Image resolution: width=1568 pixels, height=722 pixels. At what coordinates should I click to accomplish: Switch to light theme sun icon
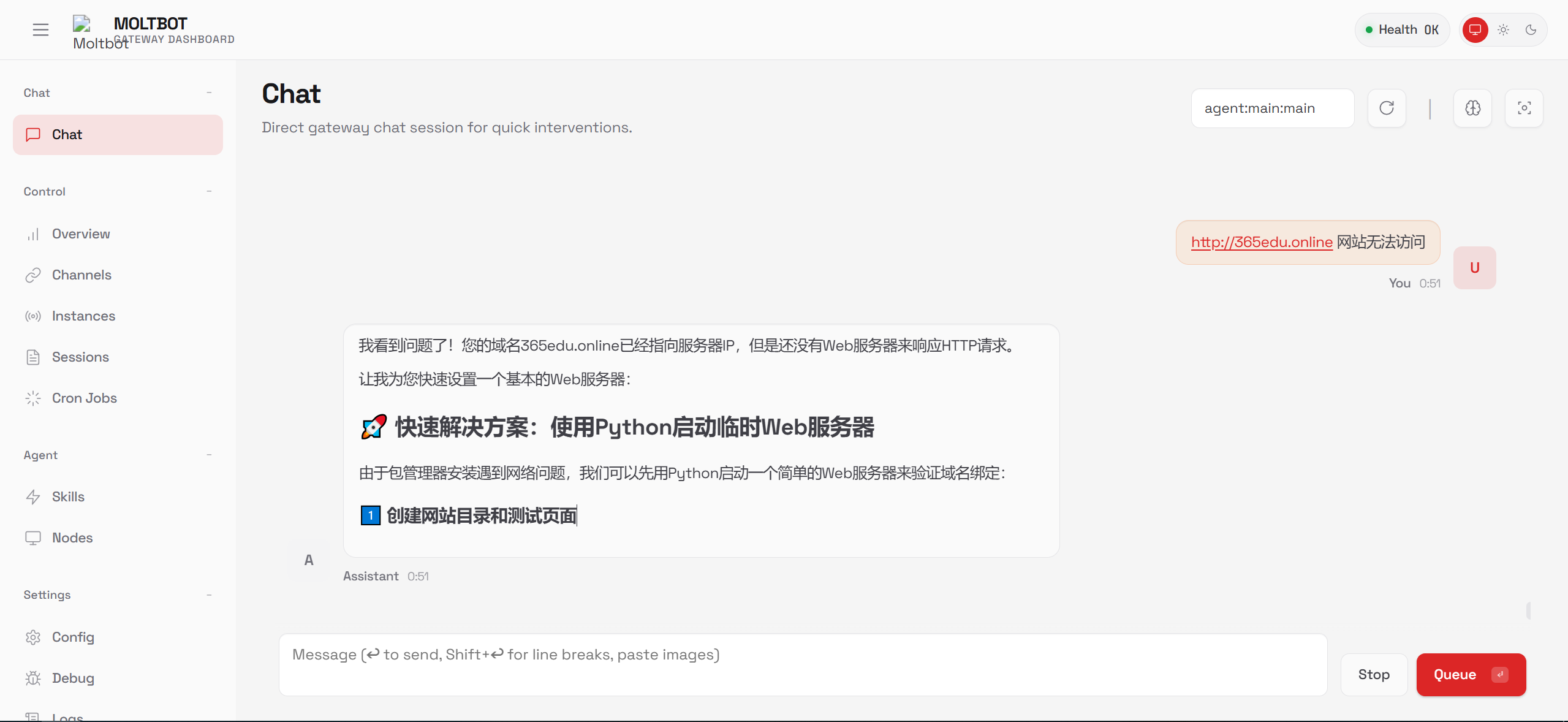(x=1503, y=29)
